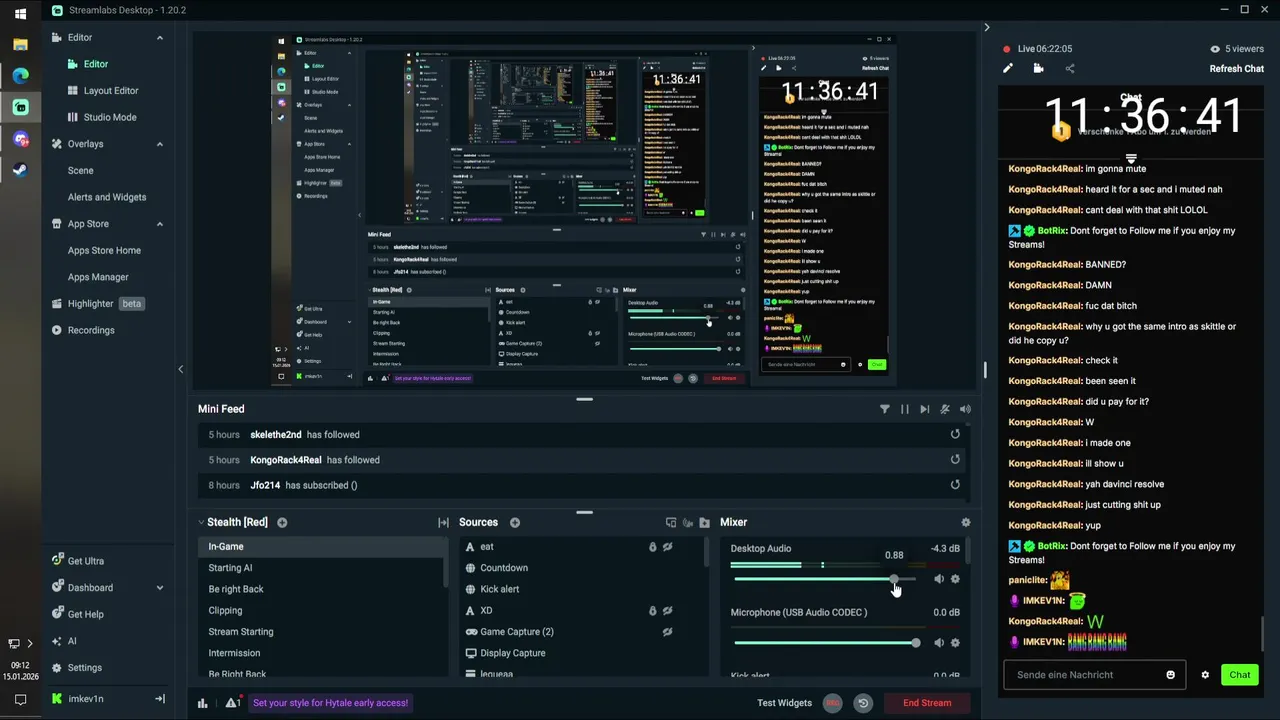Click the REC record button

tap(832, 703)
